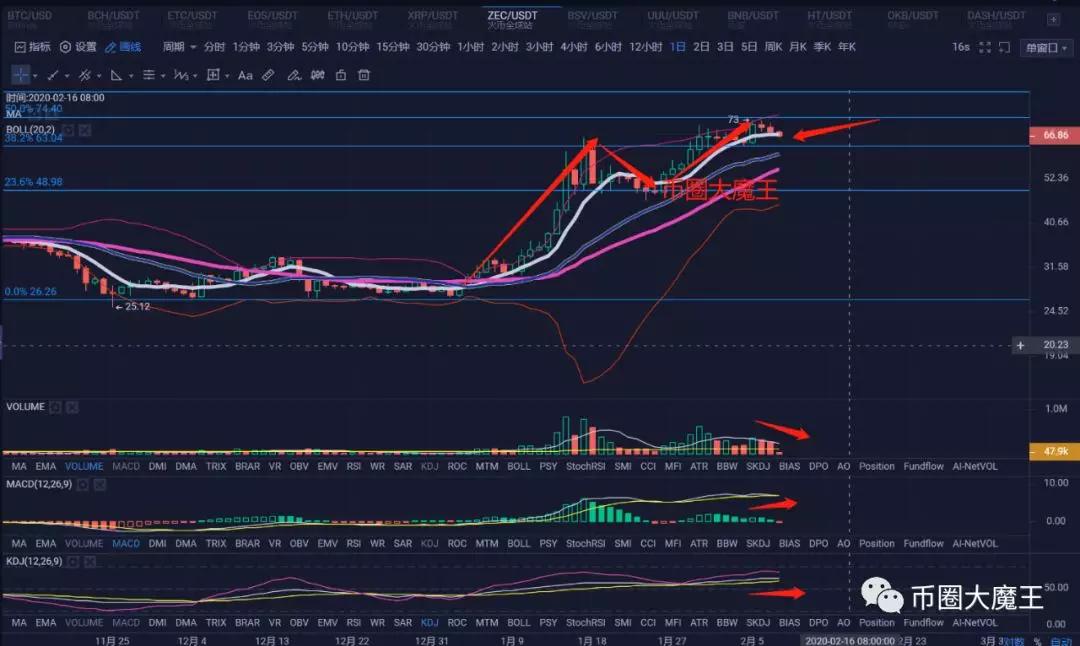Delete all drawings with trash icon

[x=364, y=75]
